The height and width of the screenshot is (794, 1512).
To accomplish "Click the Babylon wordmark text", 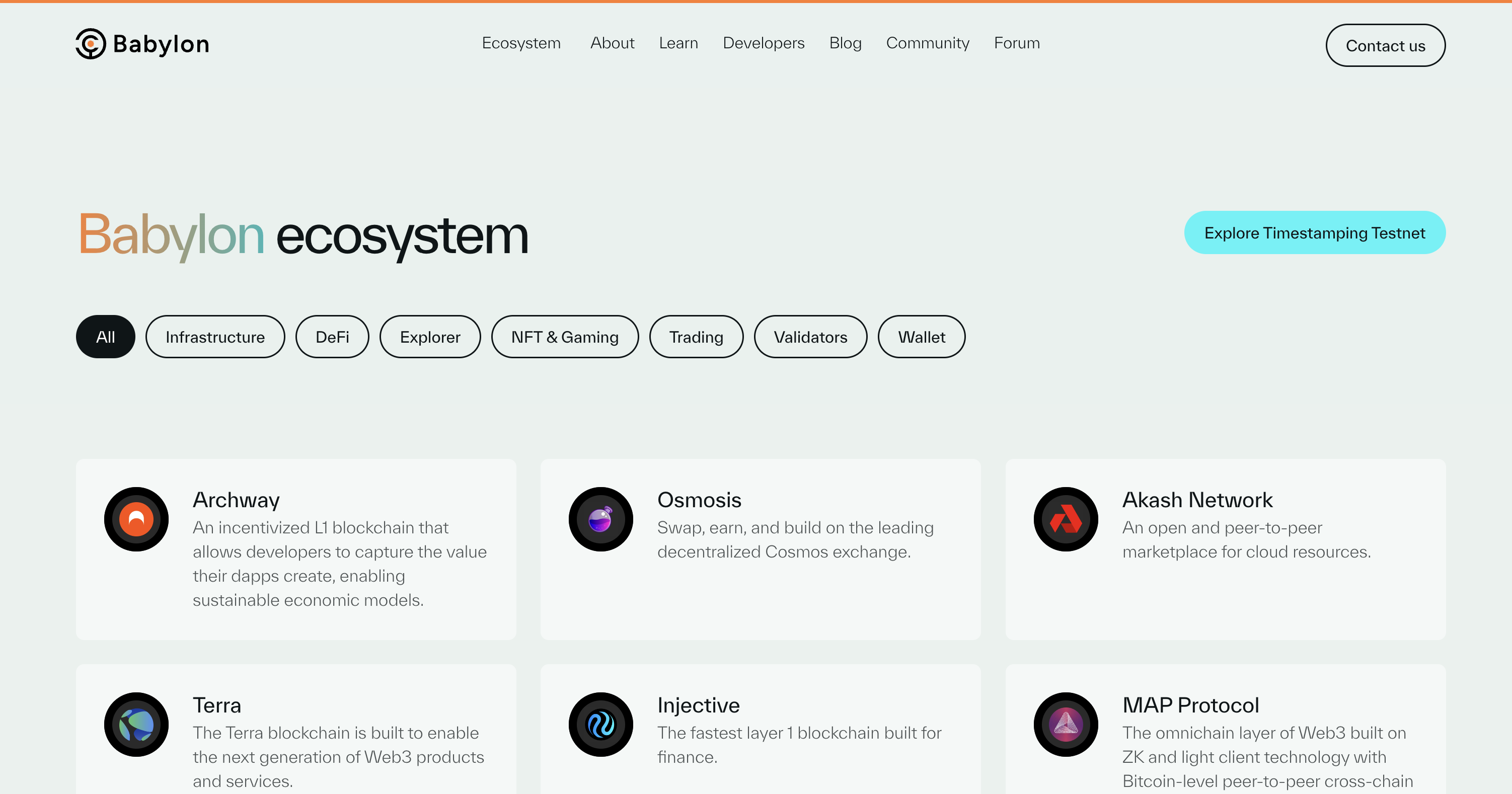I will 161,44.
